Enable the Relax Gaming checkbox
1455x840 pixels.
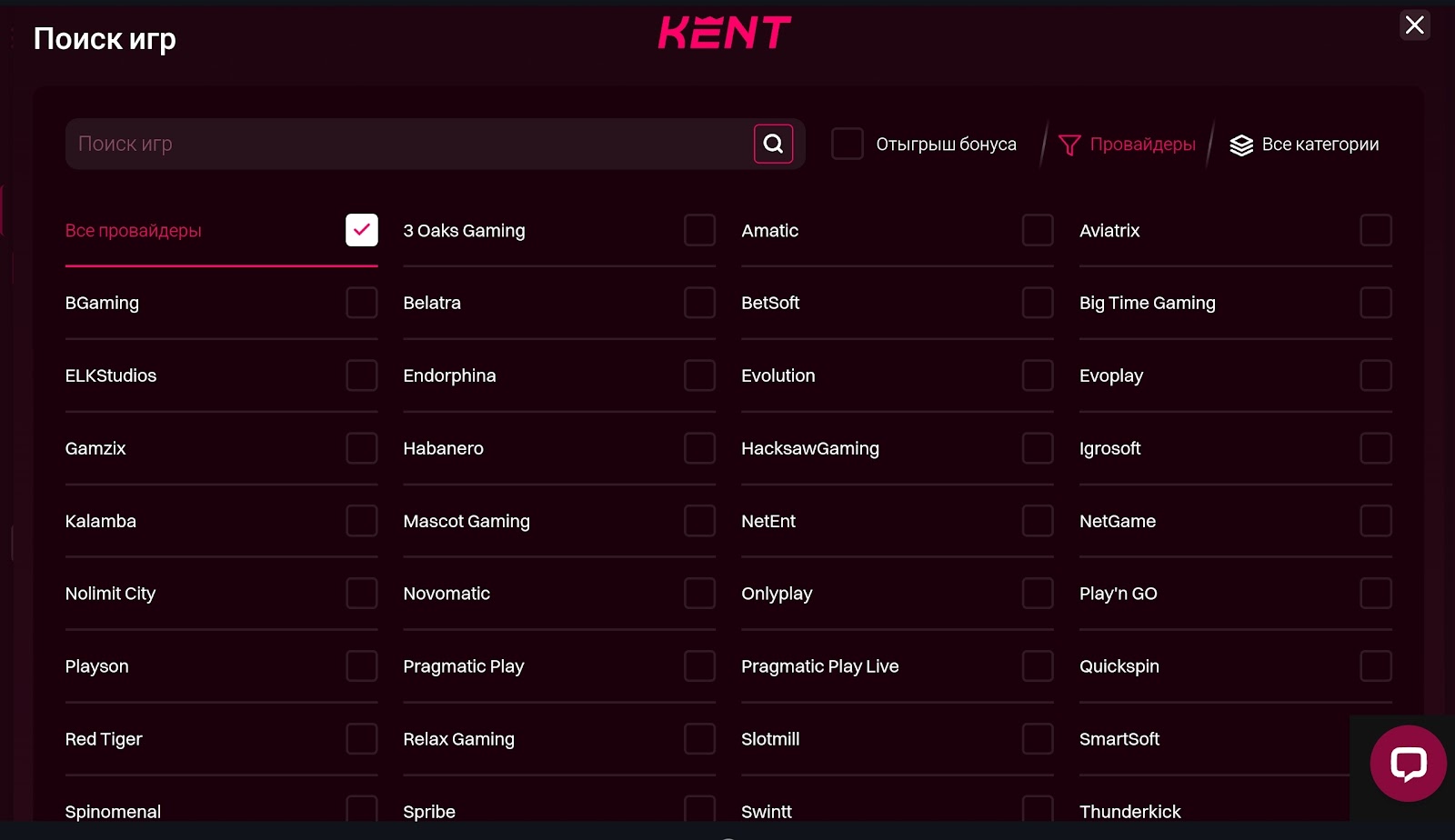tap(699, 739)
